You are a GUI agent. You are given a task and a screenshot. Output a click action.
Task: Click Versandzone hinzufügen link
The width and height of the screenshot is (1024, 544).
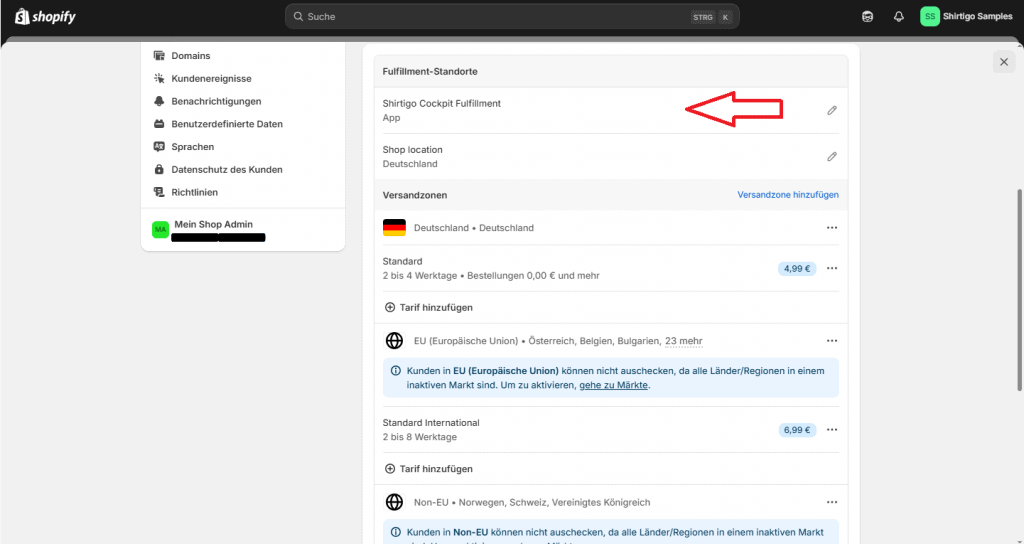[787, 195]
